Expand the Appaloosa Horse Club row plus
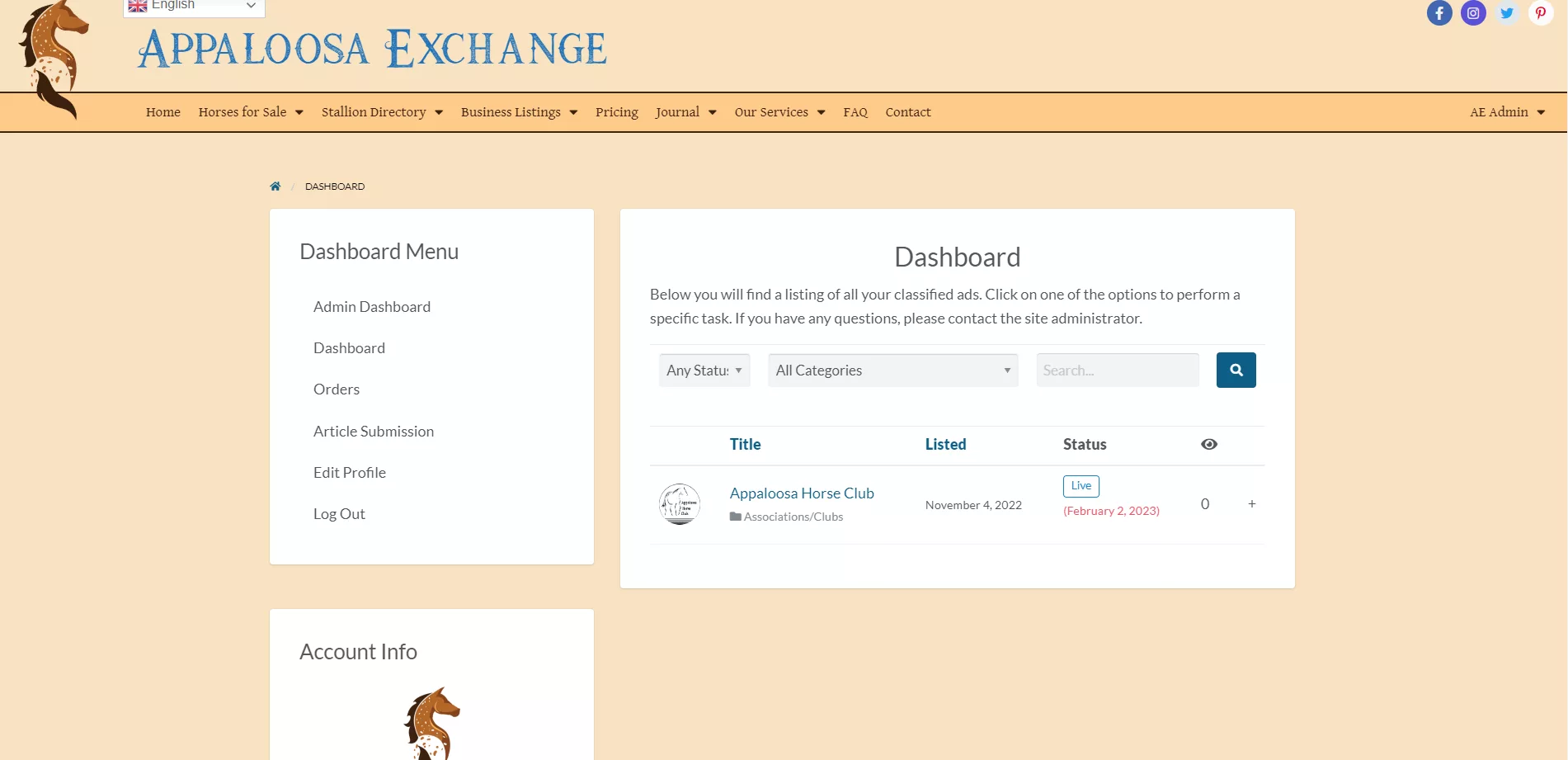This screenshot has width=1568, height=760. [1251, 504]
